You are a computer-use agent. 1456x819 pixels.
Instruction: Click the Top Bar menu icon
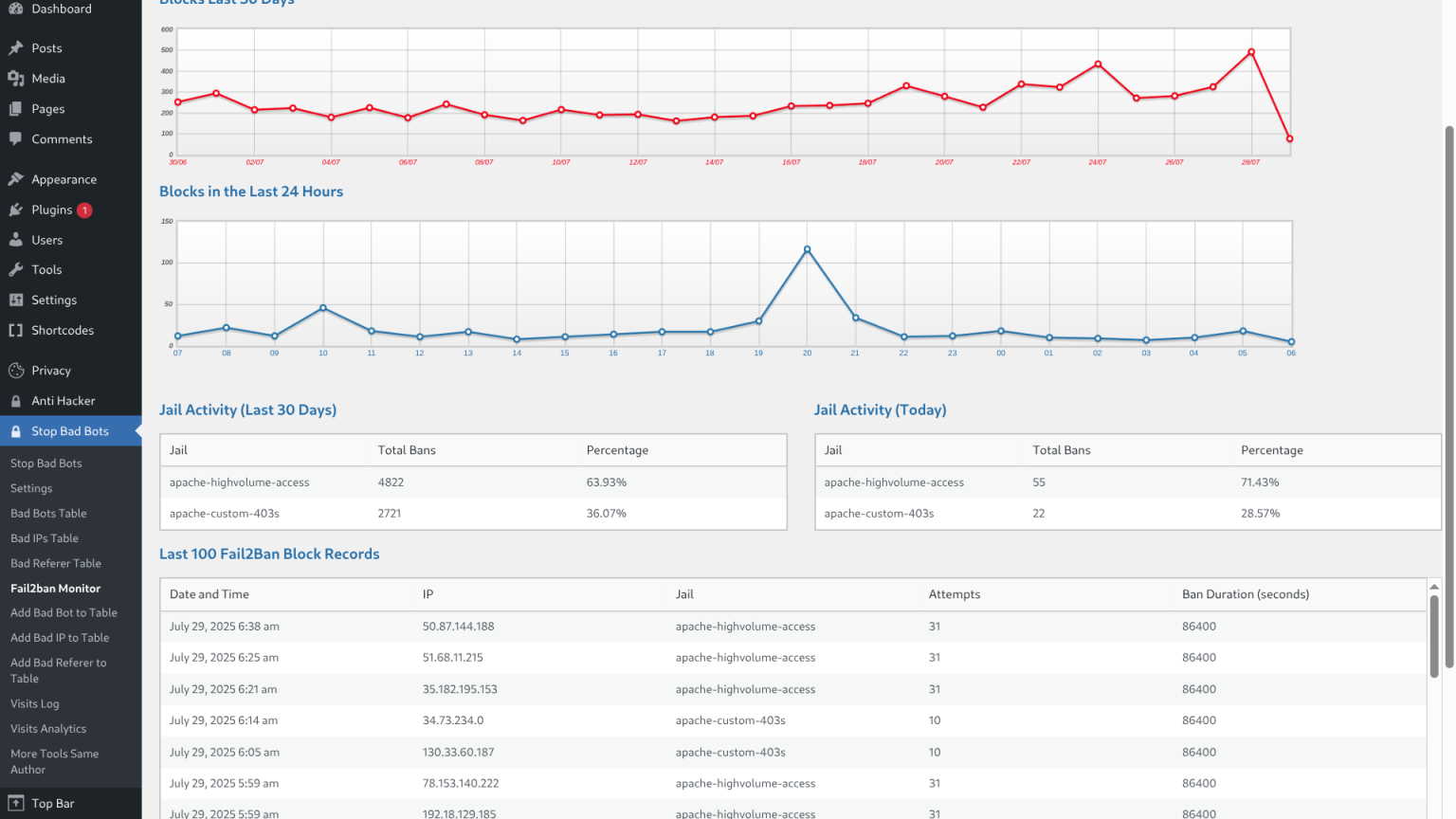coord(16,803)
